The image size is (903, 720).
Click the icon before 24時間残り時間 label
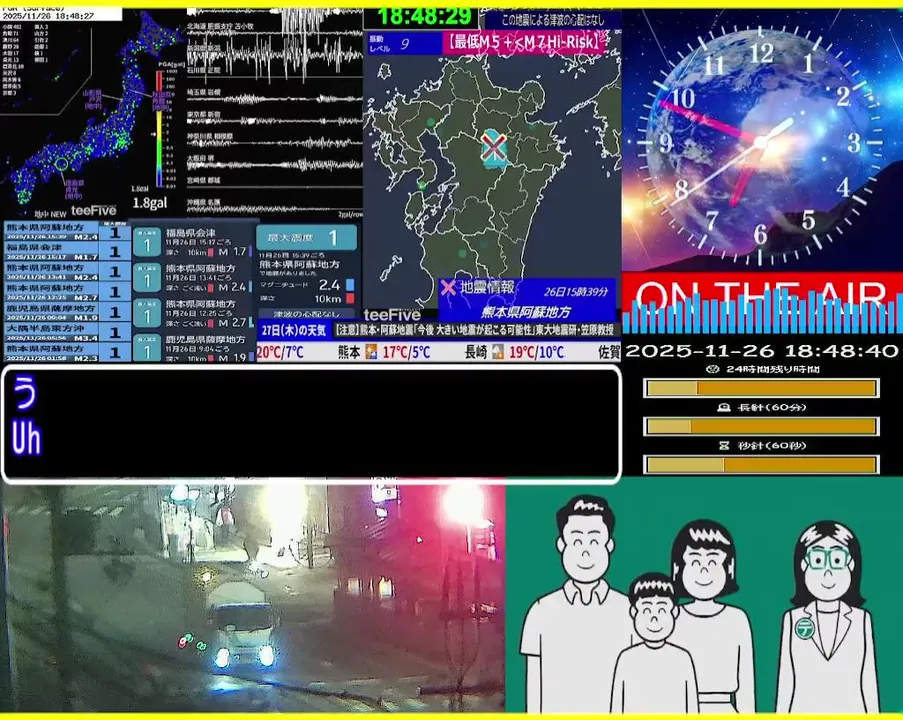click(x=713, y=369)
